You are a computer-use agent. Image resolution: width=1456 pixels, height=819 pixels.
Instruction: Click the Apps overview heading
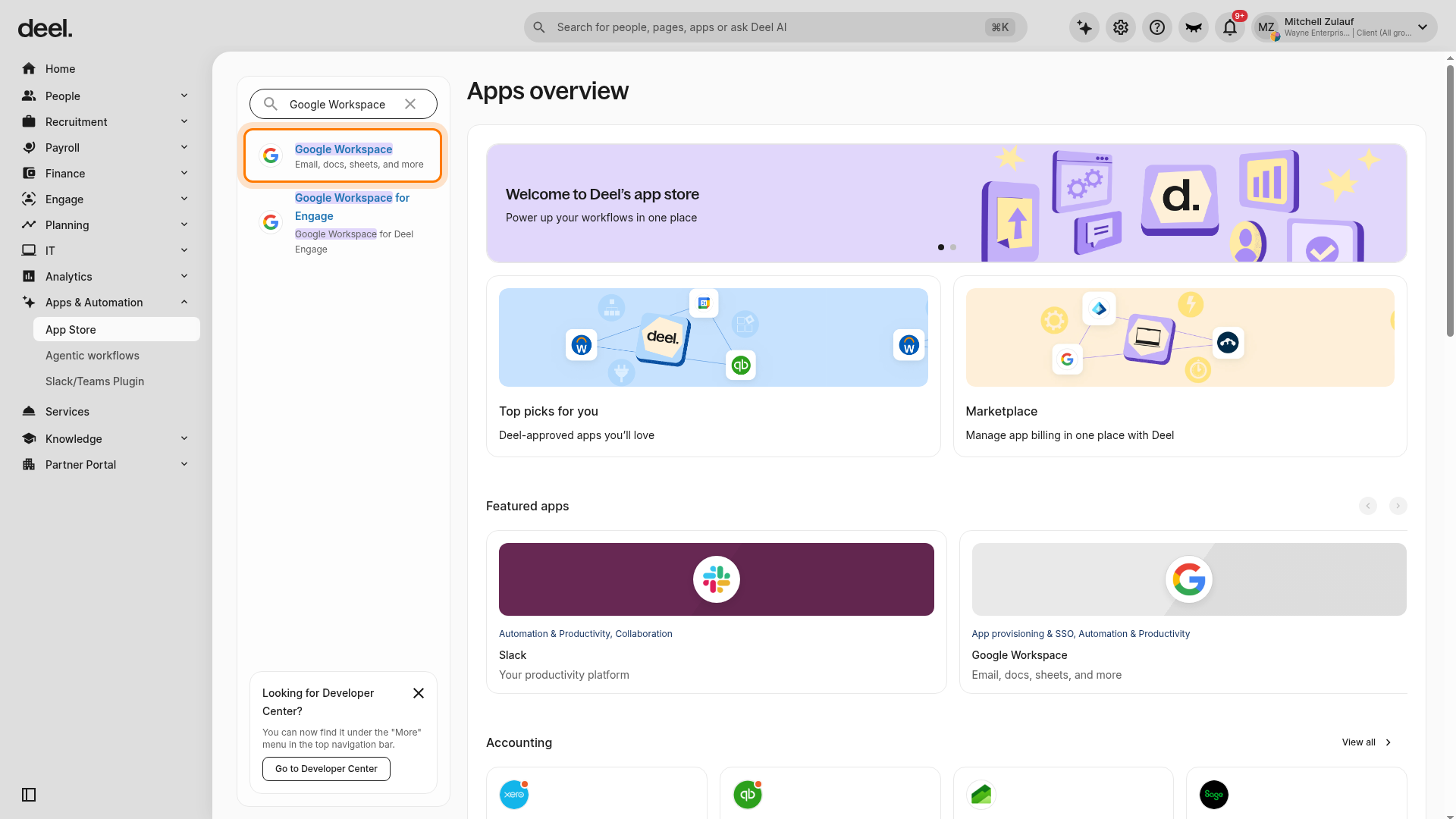click(x=548, y=91)
